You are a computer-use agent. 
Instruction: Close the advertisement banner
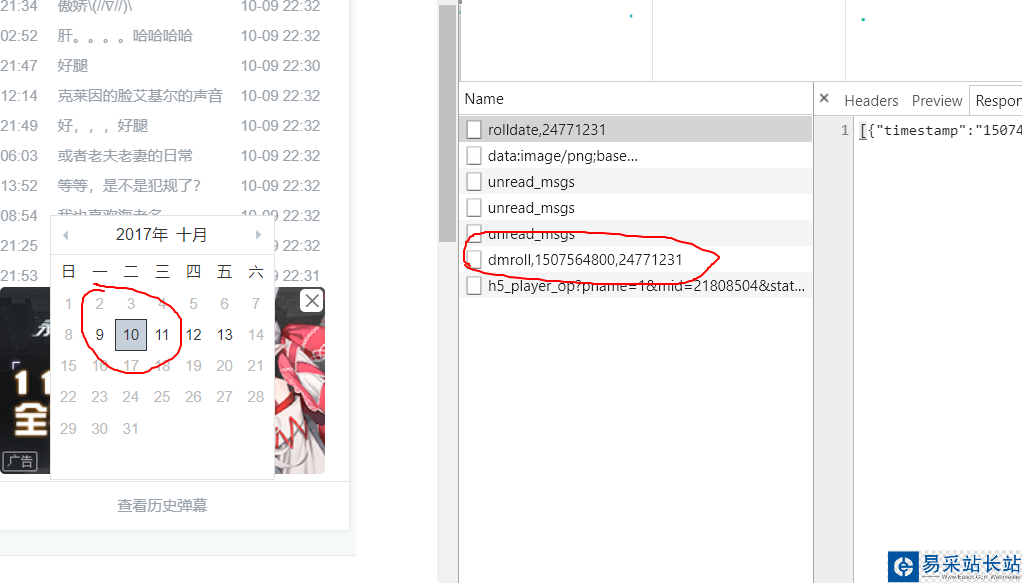[312, 301]
